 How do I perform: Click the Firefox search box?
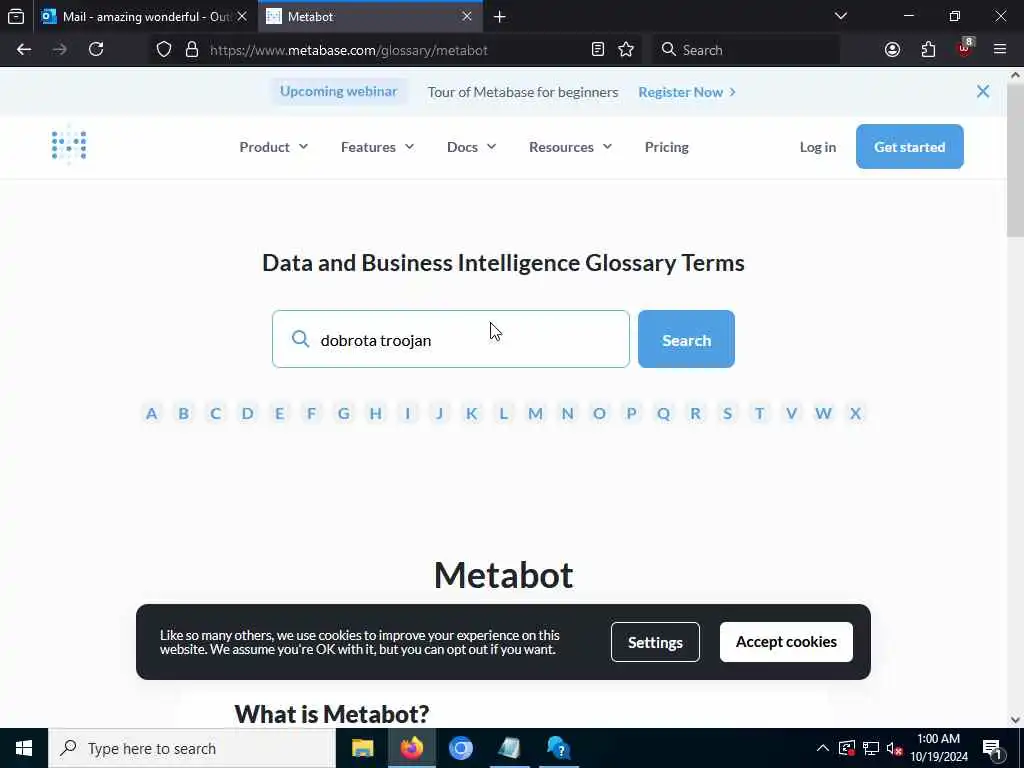coord(746,50)
